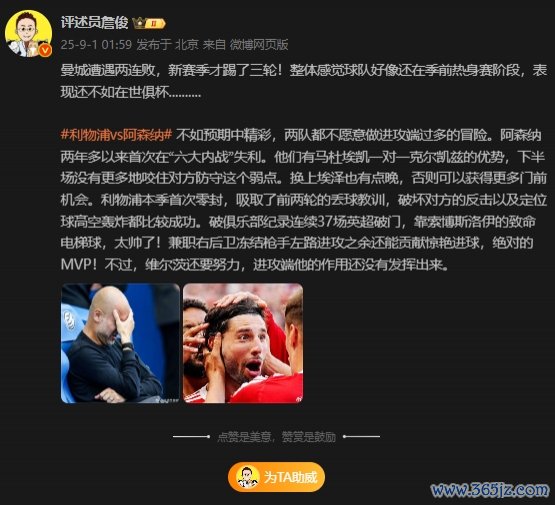Open the 微博网页版 source link
555x505 pixels.
(x=259, y=45)
